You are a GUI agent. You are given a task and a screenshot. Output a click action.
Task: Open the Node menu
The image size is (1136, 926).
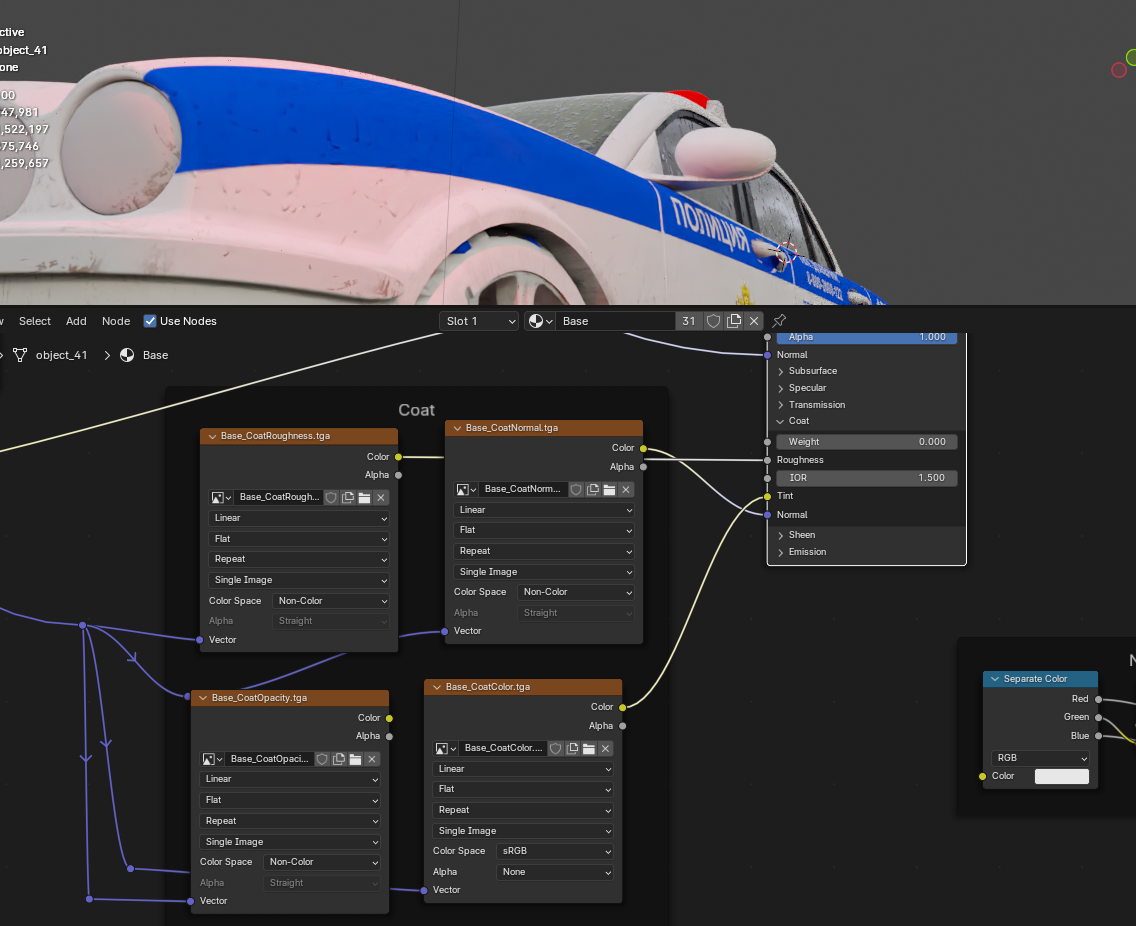pos(116,321)
